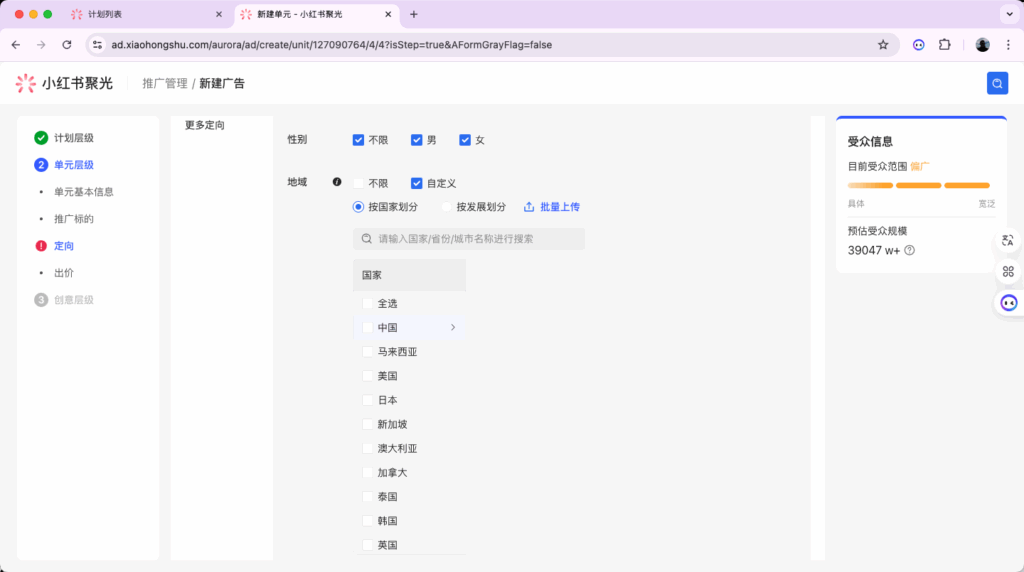Click the 批量上传 link

click(x=560, y=206)
